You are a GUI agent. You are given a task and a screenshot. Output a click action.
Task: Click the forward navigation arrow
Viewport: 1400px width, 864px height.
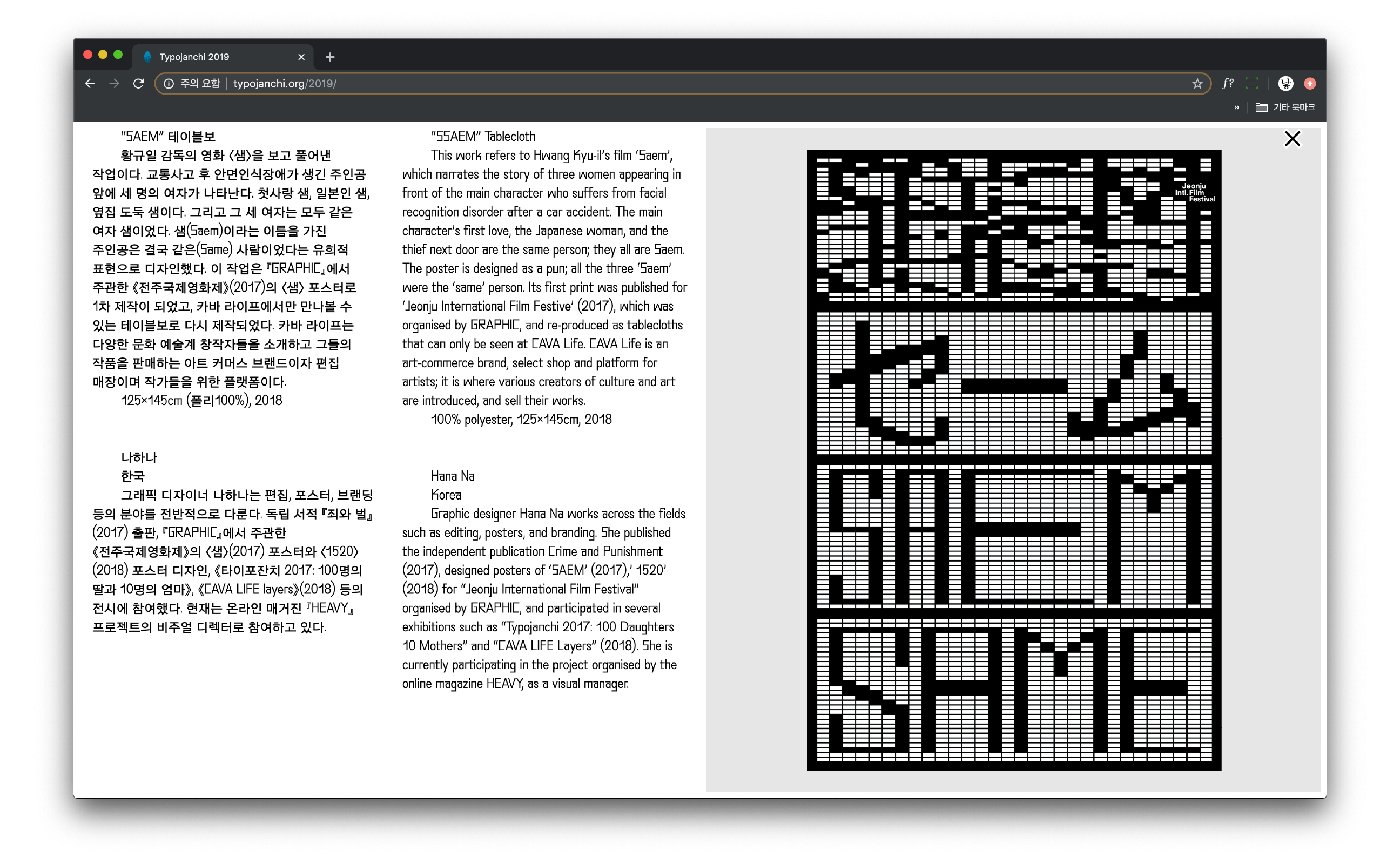click(x=115, y=83)
